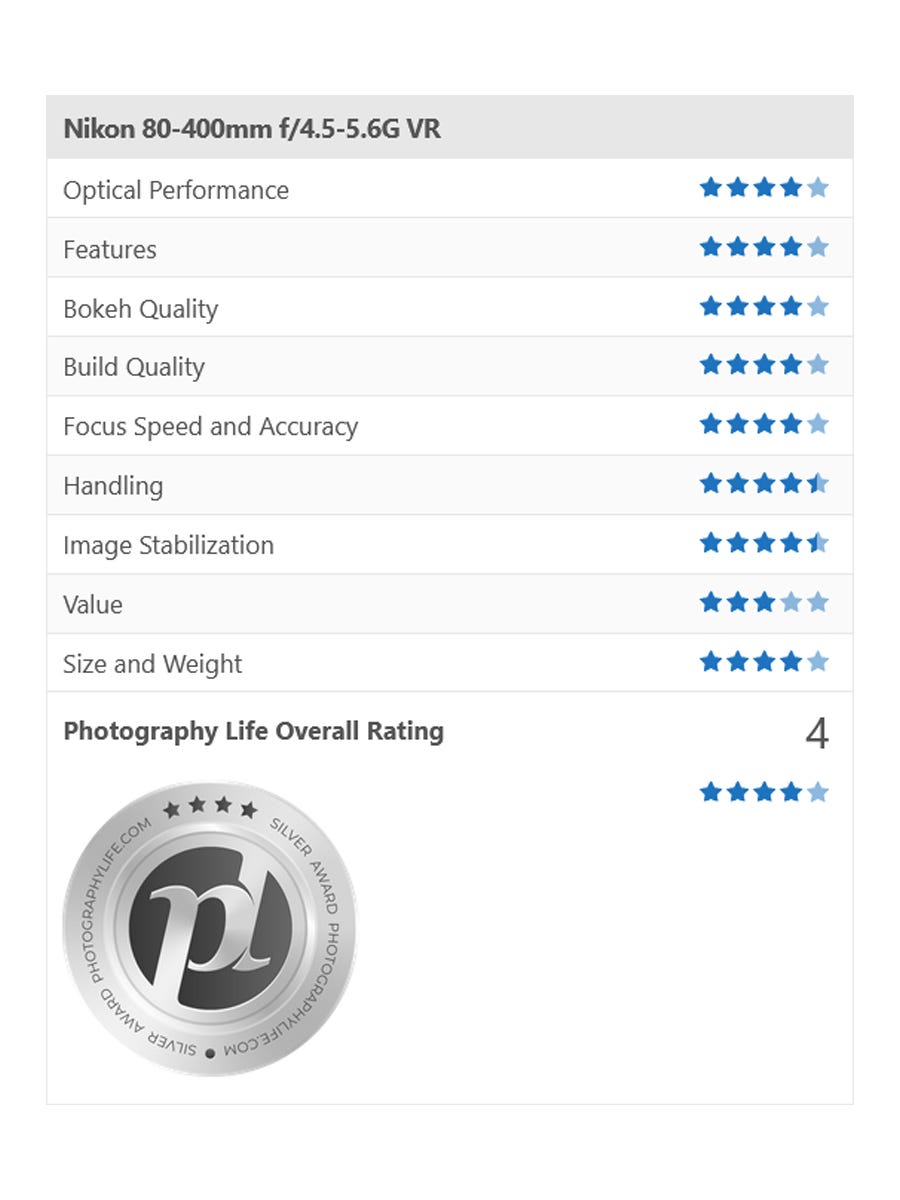Click the Optical Performance star rating
Image resolution: width=900 pixels, height=1200 pixels.
[x=764, y=188]
